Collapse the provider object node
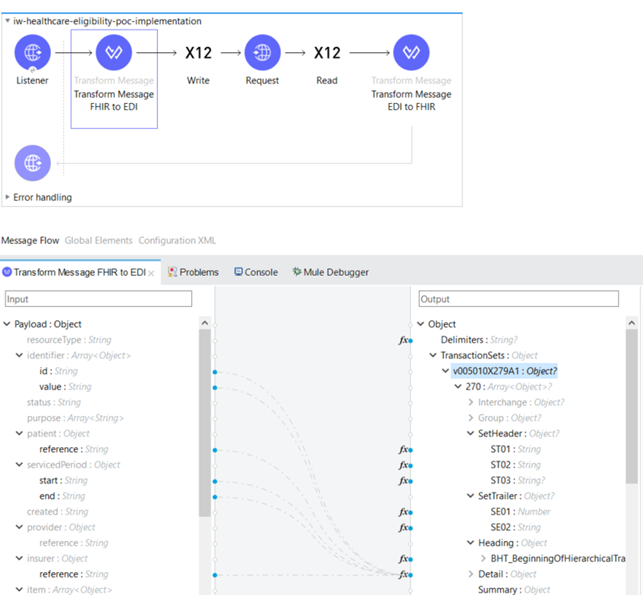Viewport: 643px width, 595px height. pos(19,527)
